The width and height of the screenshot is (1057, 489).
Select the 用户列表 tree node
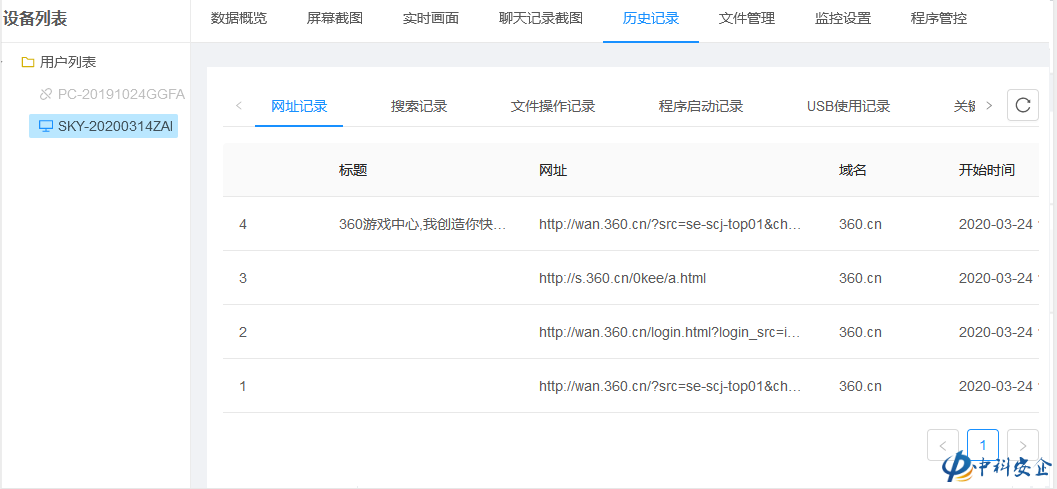point(68,63)
